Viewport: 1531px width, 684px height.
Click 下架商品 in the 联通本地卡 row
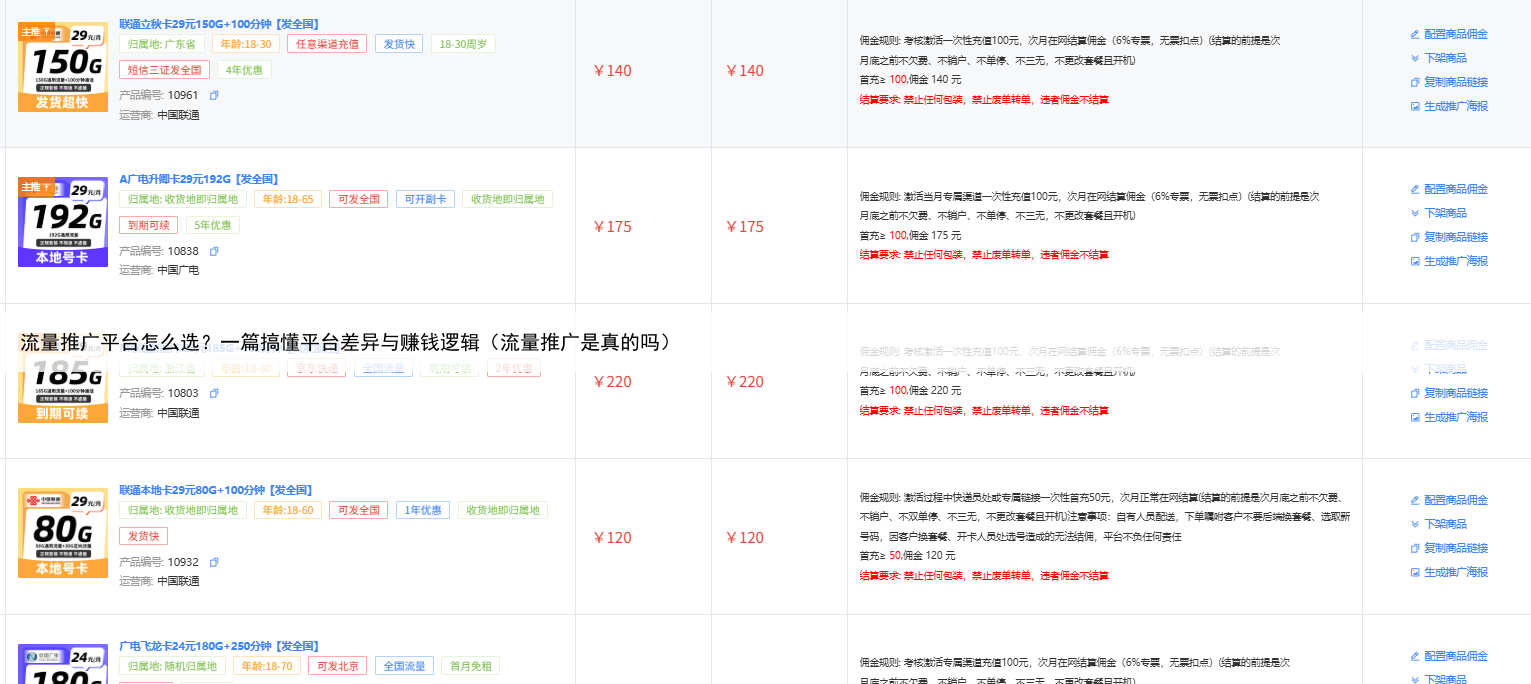coord(1446,524)
